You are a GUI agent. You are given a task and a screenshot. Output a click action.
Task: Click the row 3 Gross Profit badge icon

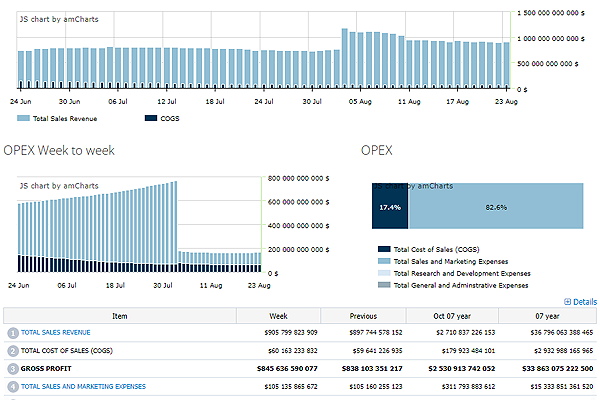12,369
